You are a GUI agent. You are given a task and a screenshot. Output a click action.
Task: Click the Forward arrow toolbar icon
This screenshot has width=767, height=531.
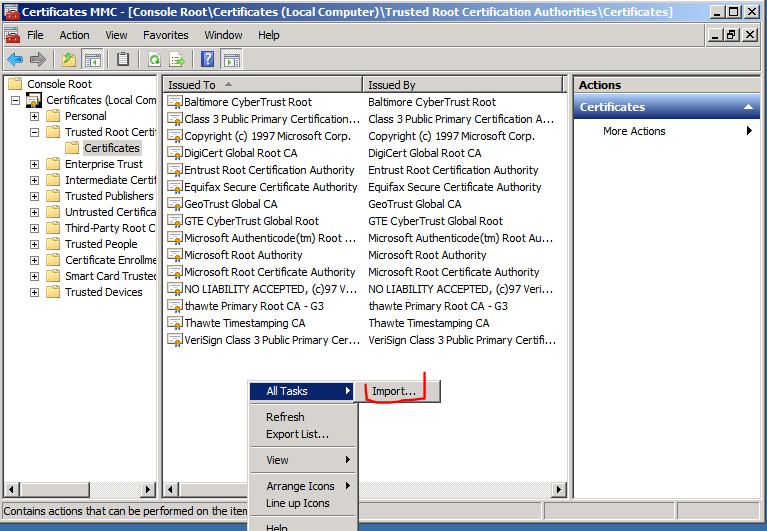click(38, 60)
